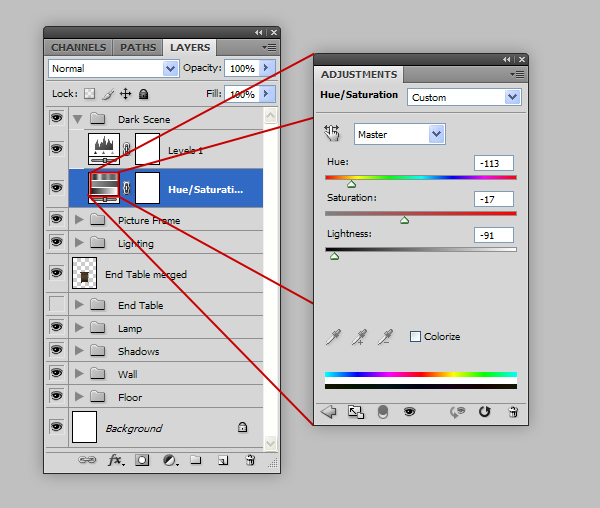The width and height of the screenshot is (600, 508).
Task: Select the on-image targeted adjustment tool
Action: (333, 134)
